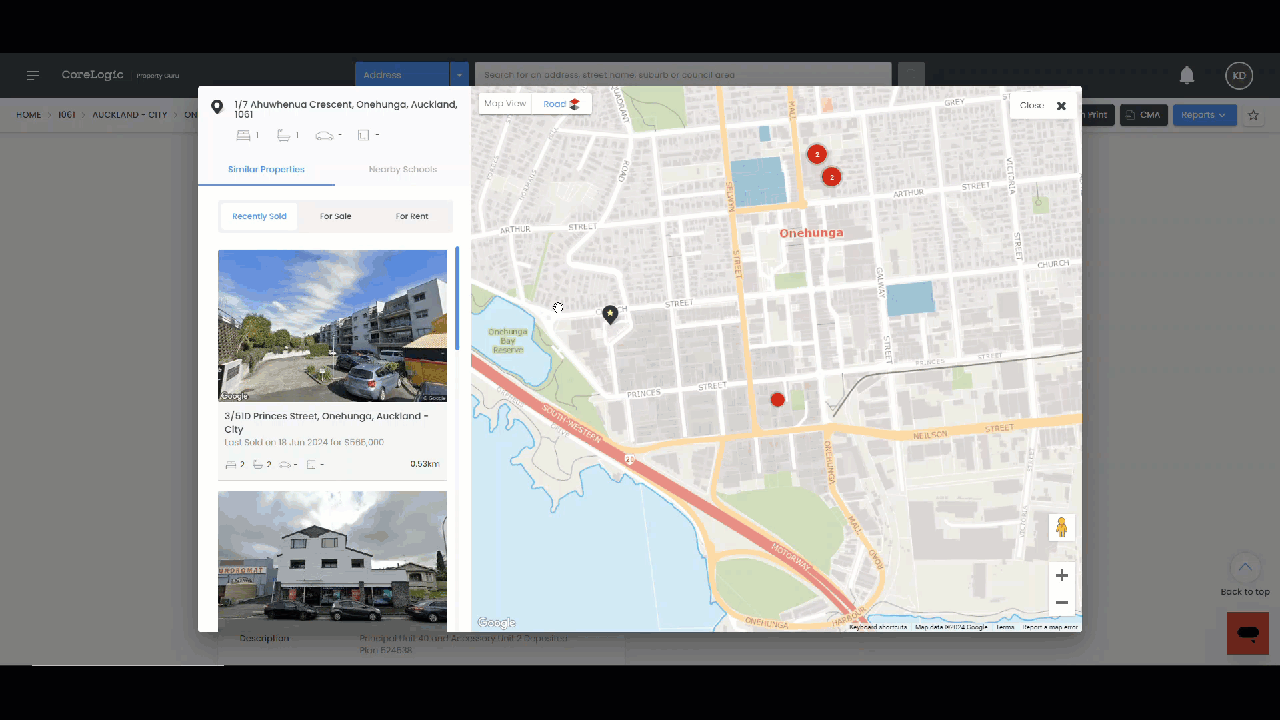This screenshot has width=1280, height=720.
Task: Click the 1/7 Ahuwhenua Crescent address heading
Action: [x=346, y=109]
